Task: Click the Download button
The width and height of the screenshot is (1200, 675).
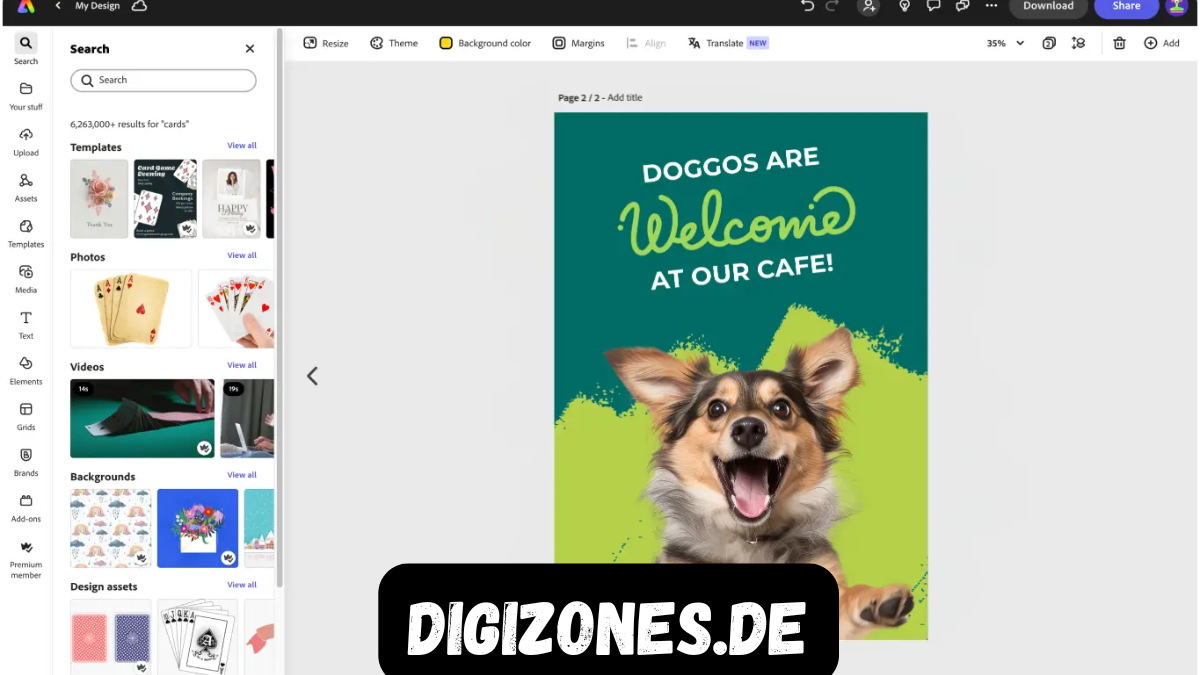Action: tap(1047, 7)
